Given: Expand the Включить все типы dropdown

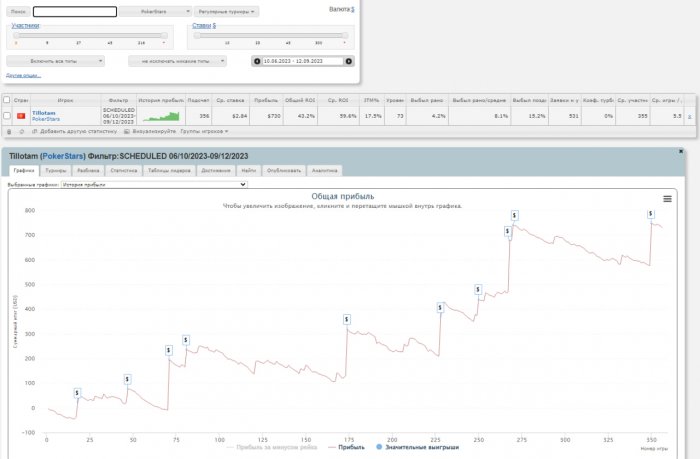Looking at the screenshot, I should click(x=55, y=61).
